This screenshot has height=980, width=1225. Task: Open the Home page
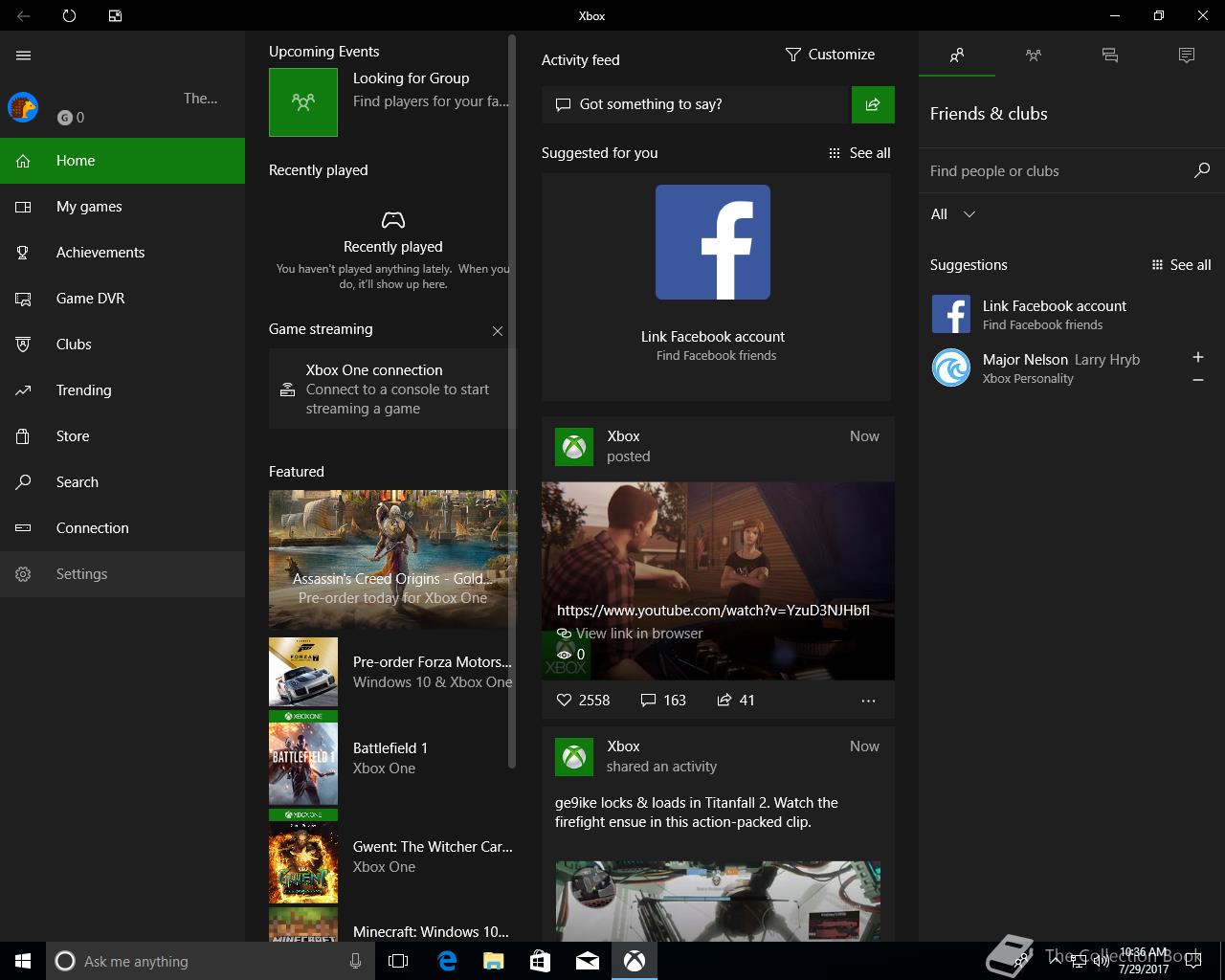[122, 161]
